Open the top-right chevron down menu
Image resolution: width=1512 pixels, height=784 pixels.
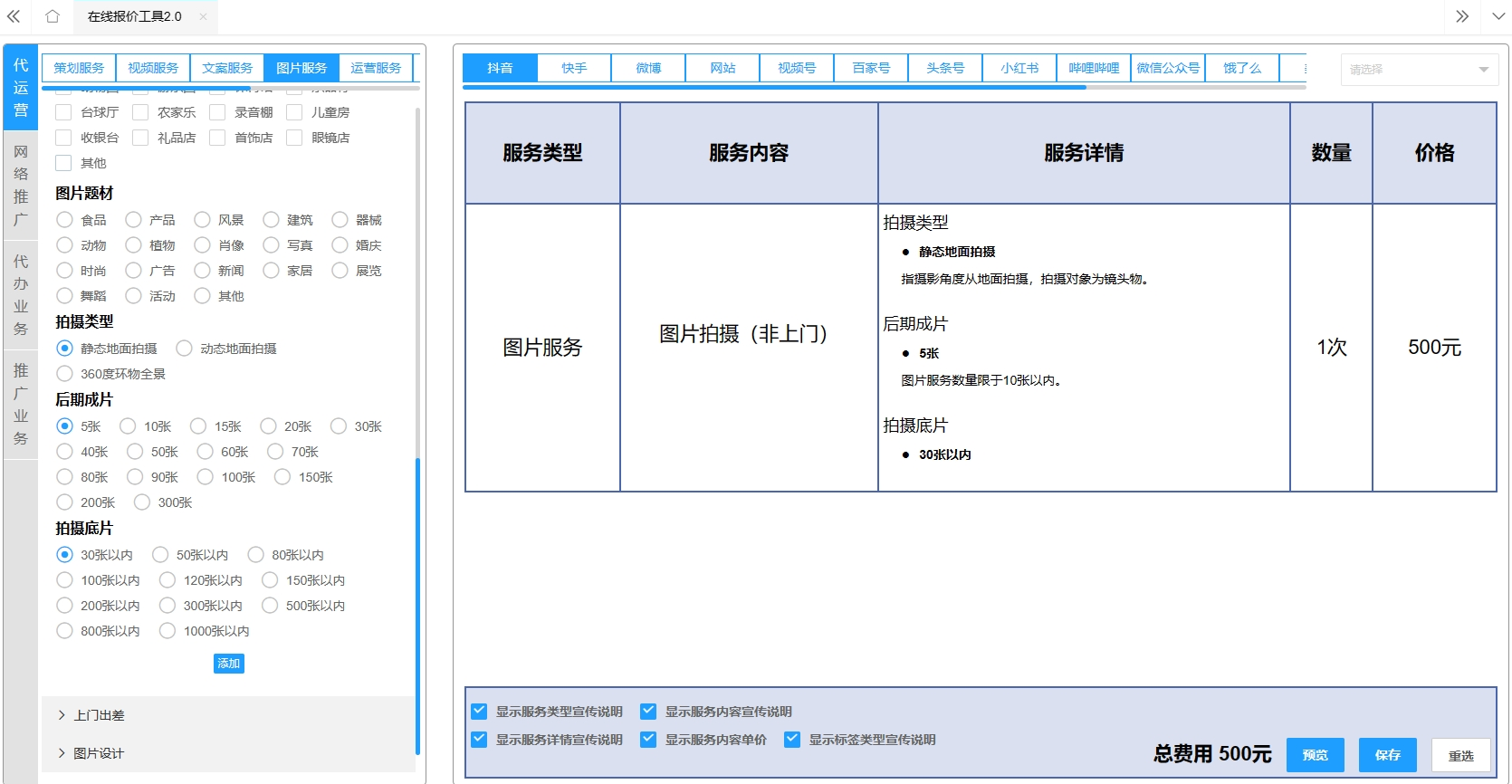(1498, 16)
